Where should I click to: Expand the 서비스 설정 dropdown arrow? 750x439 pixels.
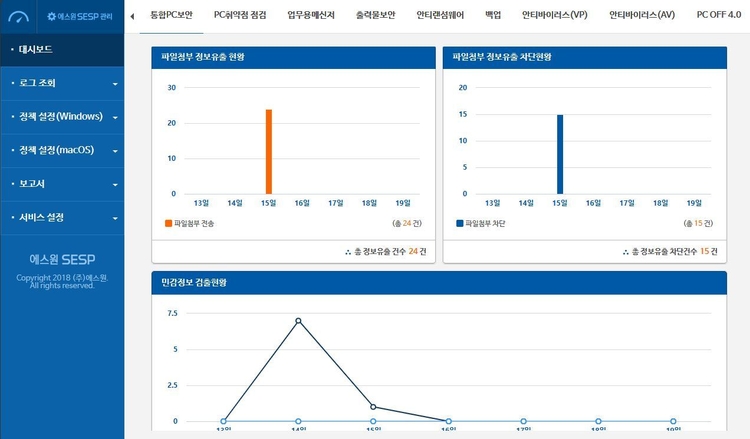115,219
